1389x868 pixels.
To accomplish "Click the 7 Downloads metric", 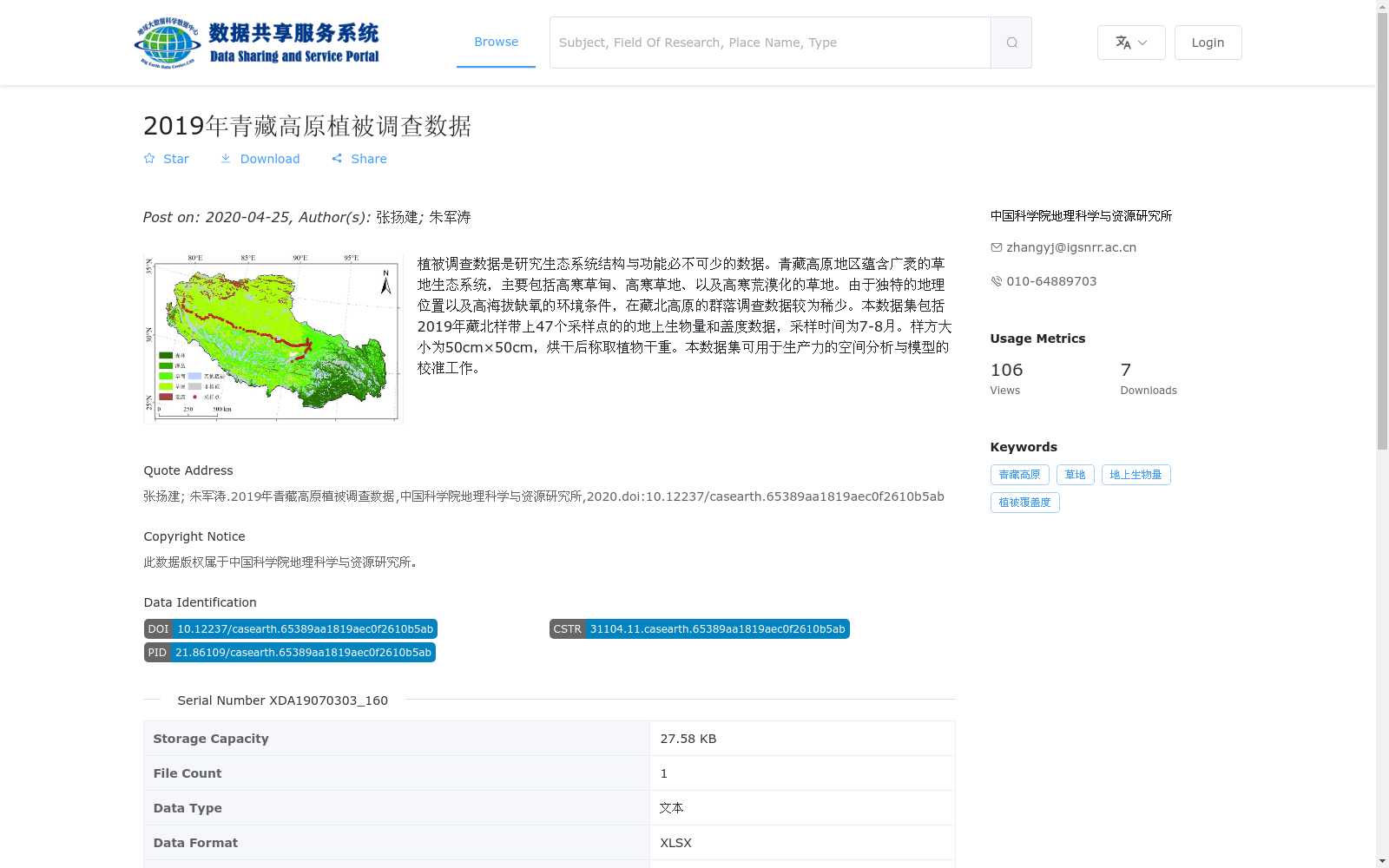I will 1149,378.
